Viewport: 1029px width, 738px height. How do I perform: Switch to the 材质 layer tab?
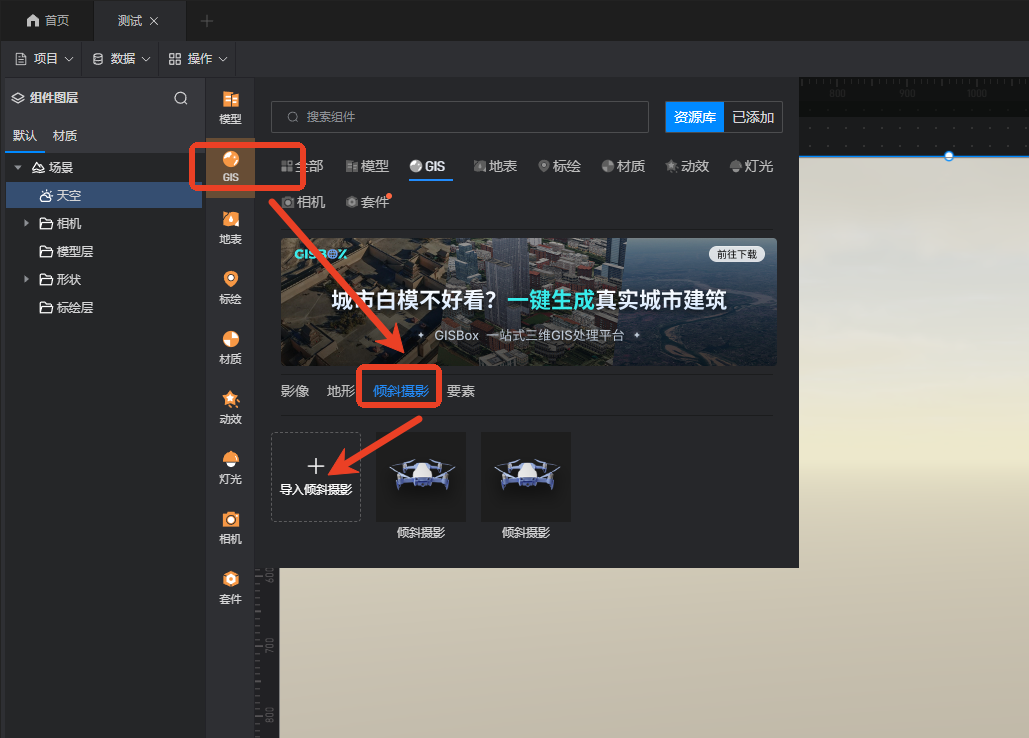[x=65, y=136]
